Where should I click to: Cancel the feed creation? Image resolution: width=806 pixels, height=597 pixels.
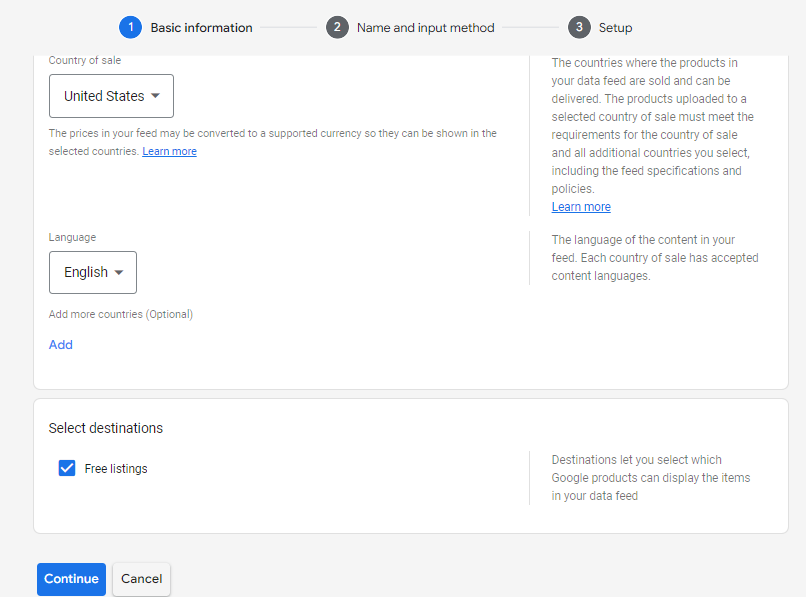point(141,579)
